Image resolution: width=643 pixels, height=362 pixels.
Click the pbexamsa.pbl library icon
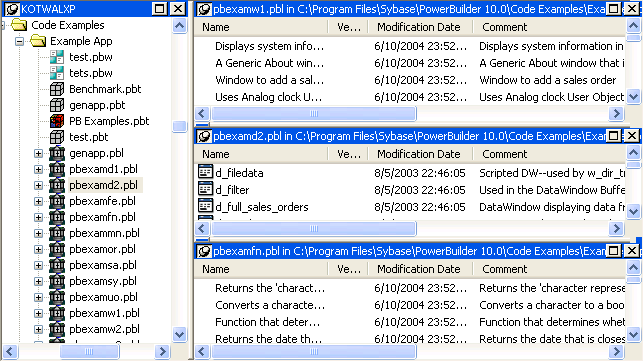pos(57,265)
